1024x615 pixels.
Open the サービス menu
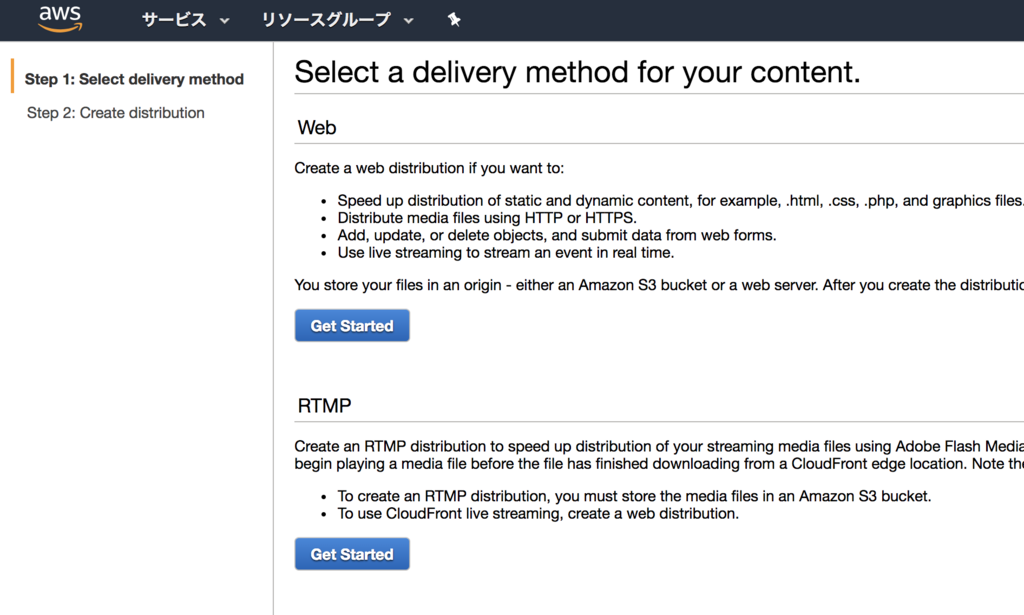(x=174, y=20)
